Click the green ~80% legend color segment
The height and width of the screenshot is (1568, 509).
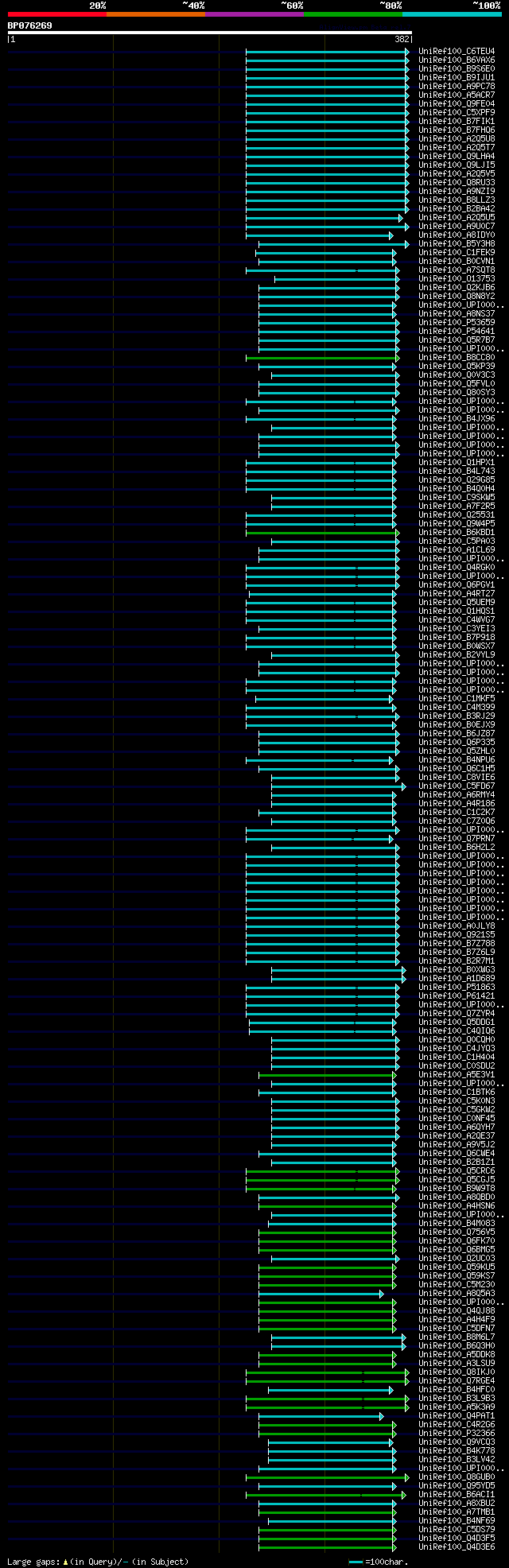353,14
